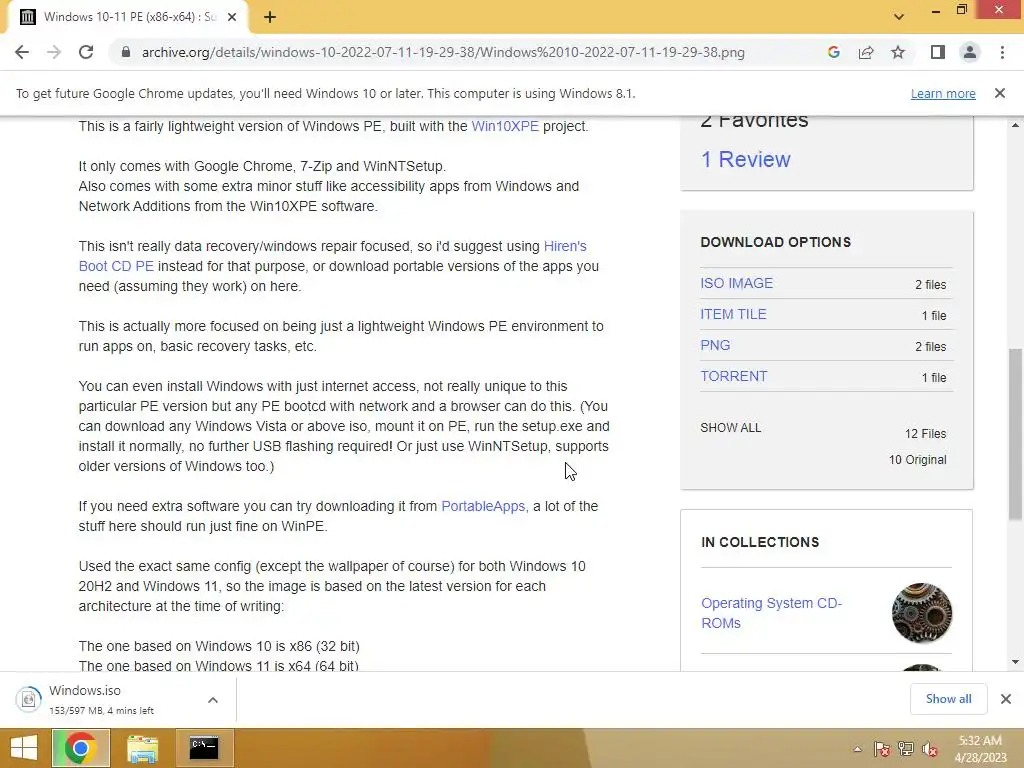Click the 10 Original files text
The image size is (1024, 768).
tap(917, 460)
